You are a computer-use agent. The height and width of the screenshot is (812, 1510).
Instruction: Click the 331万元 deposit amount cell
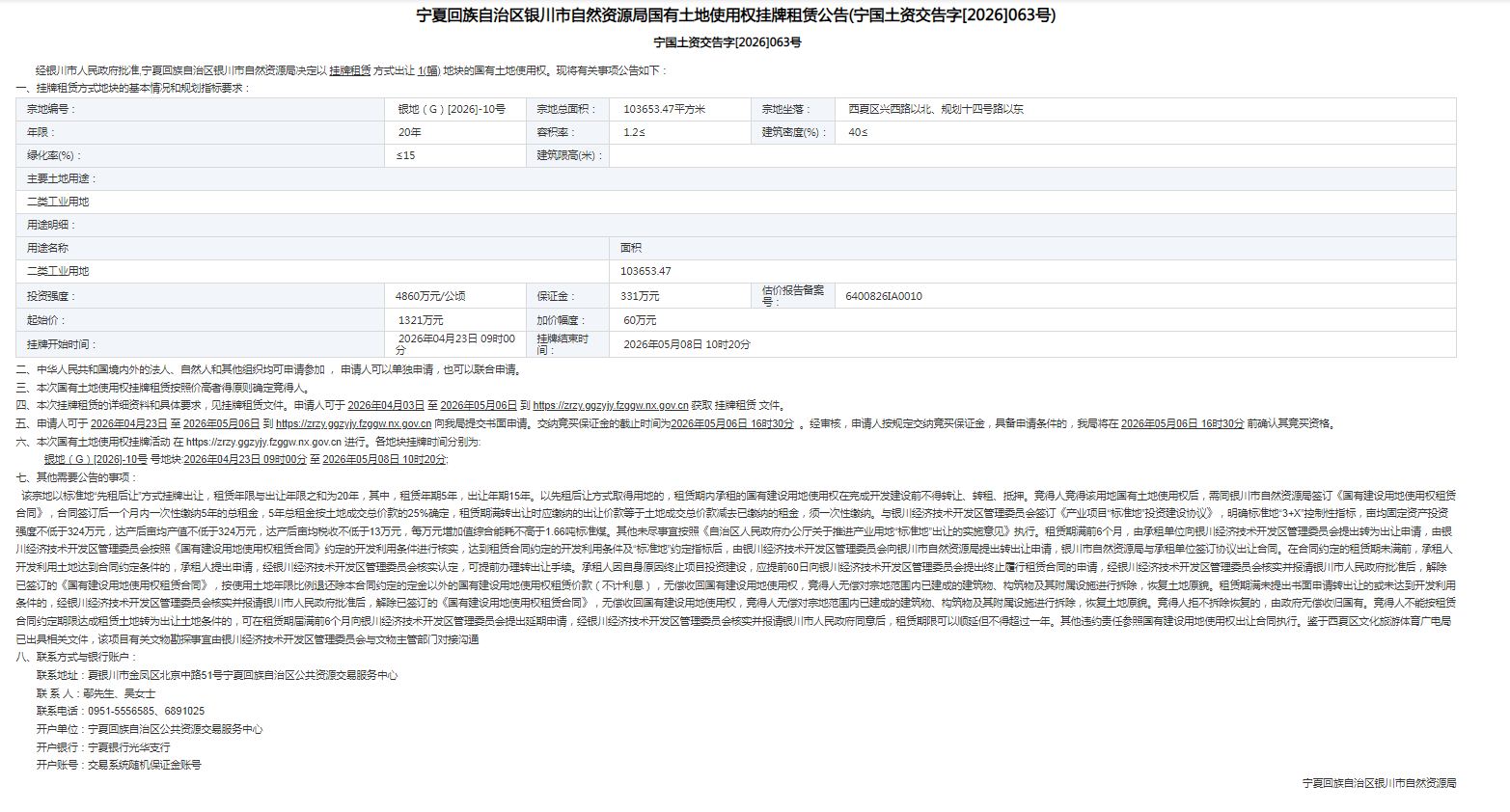click(x=641, y=297)
